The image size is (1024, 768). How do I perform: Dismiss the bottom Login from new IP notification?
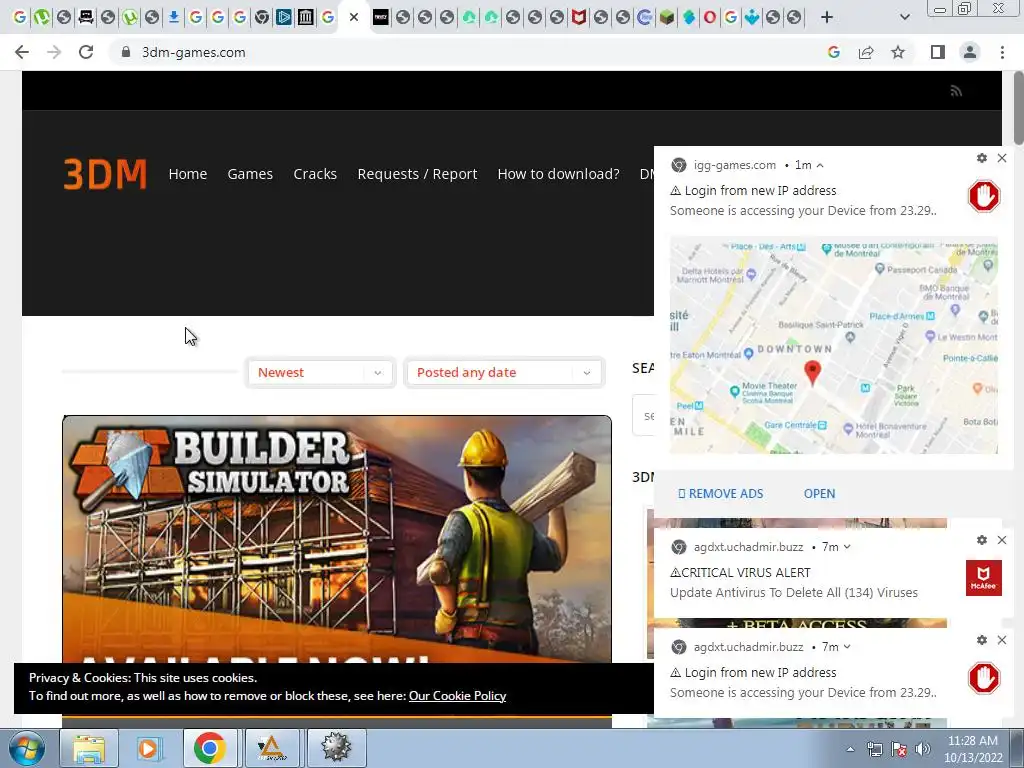[1002, 640]
